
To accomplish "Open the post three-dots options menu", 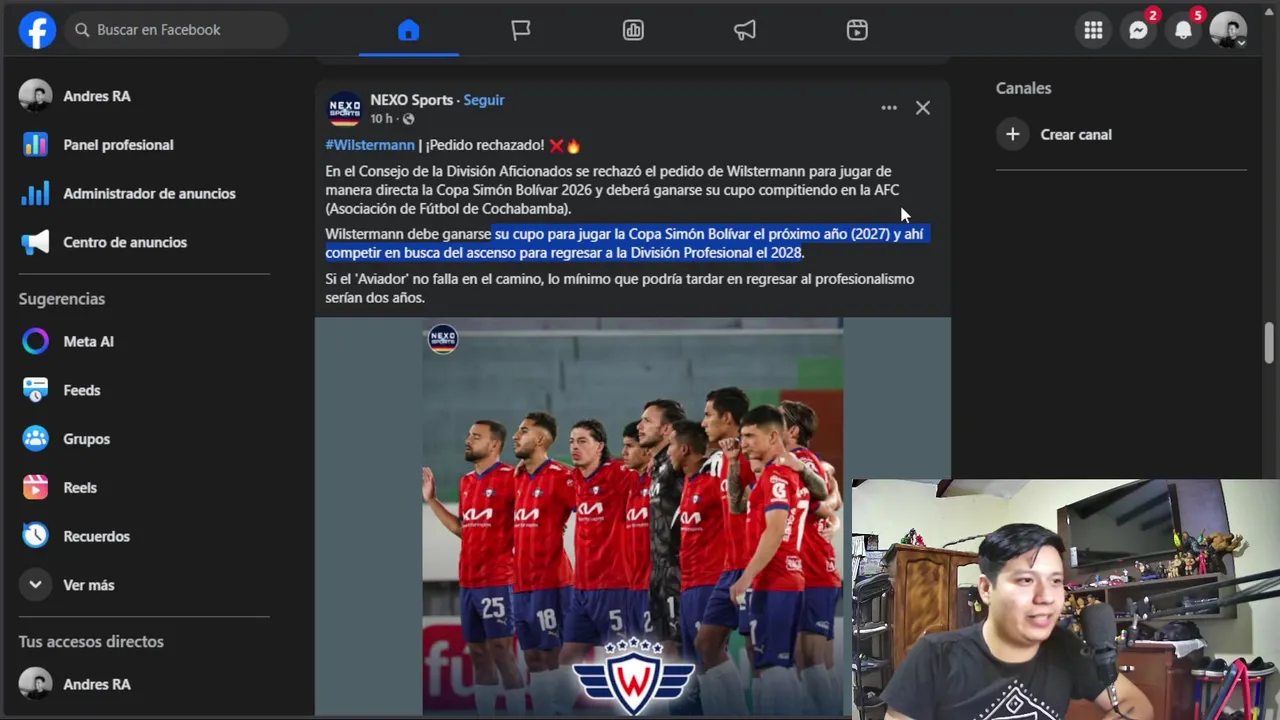I will 889,108.
